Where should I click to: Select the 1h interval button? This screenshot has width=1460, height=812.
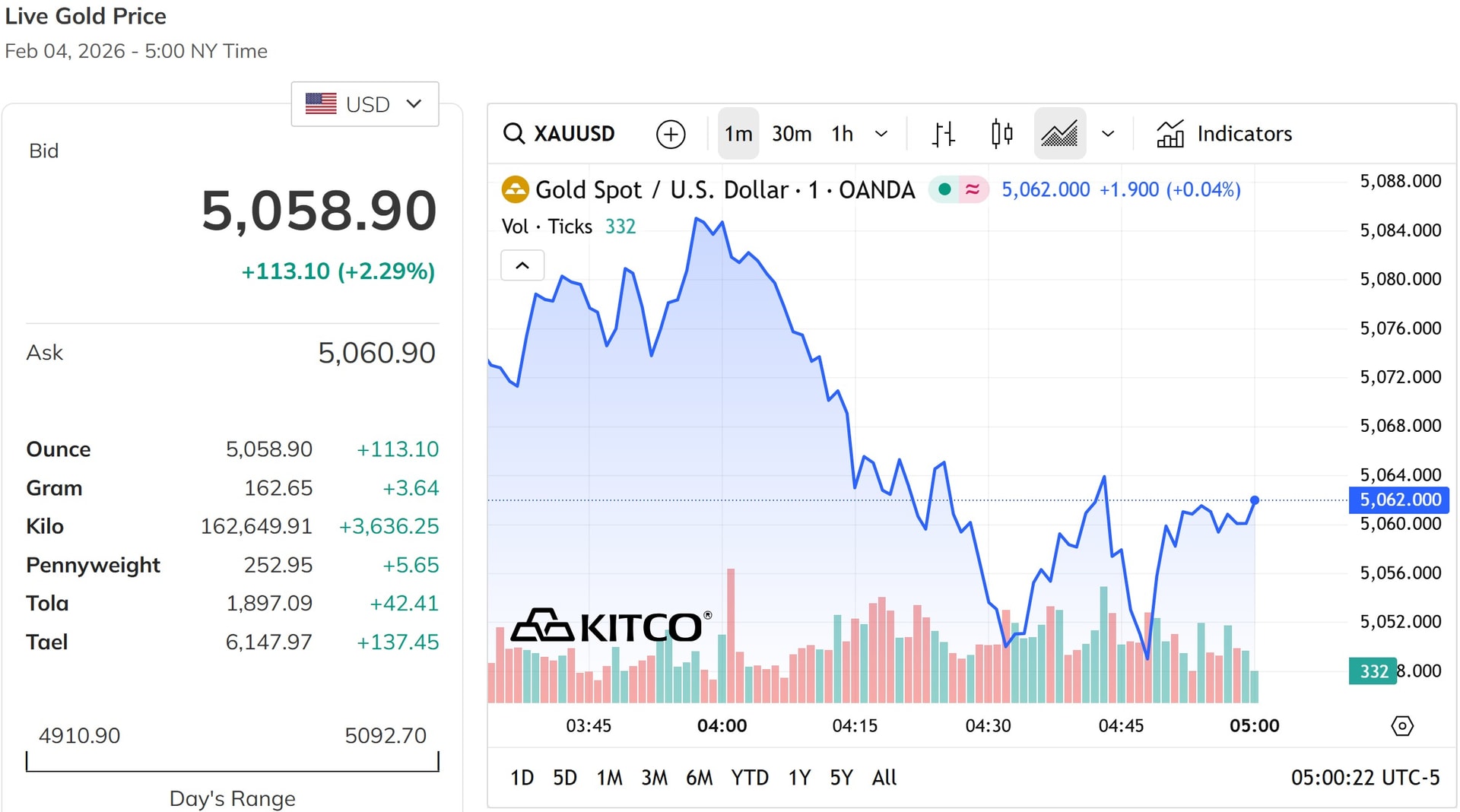(x=842, y=134)
